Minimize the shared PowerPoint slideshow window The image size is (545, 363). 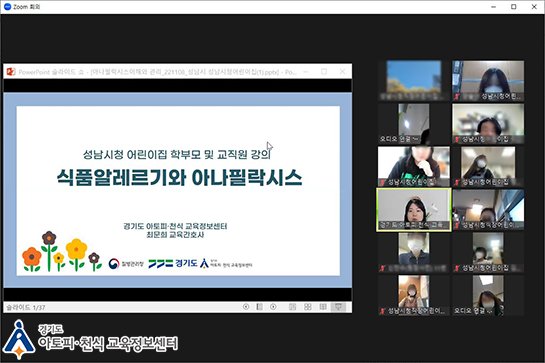306,72
